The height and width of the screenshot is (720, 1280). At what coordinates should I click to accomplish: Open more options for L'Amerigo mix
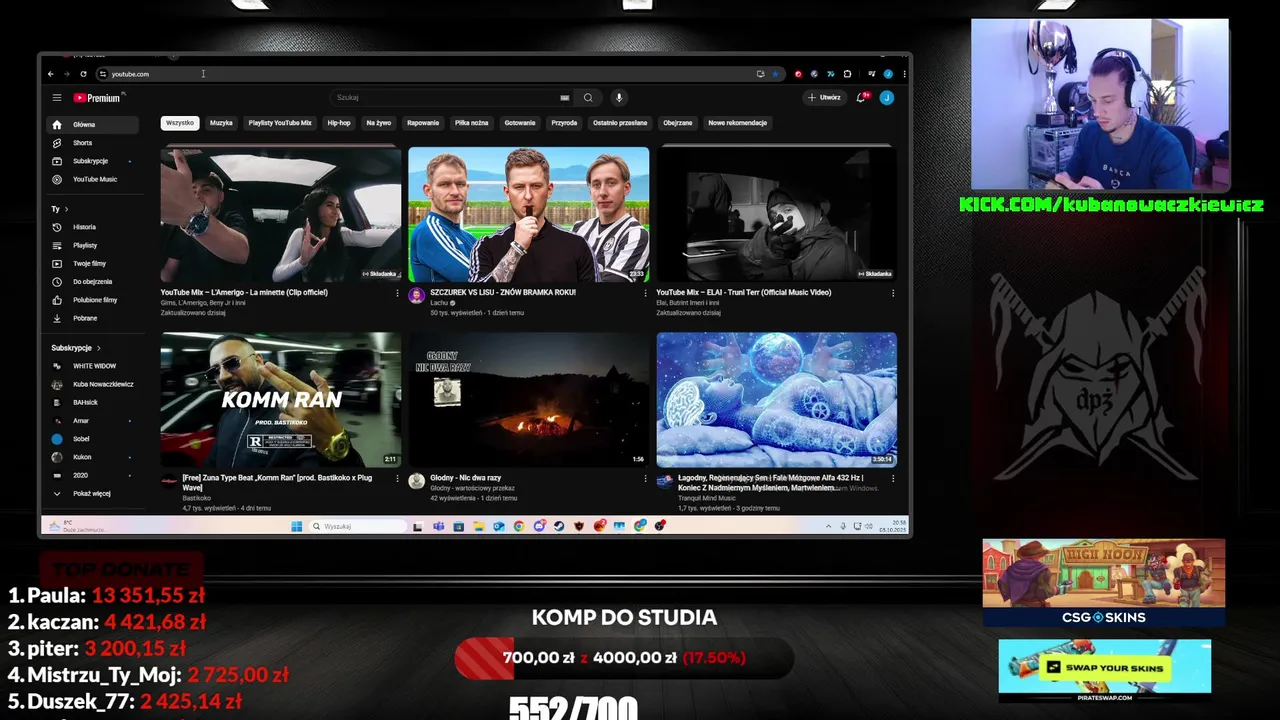pyautogui.click(x=397, y=293)
